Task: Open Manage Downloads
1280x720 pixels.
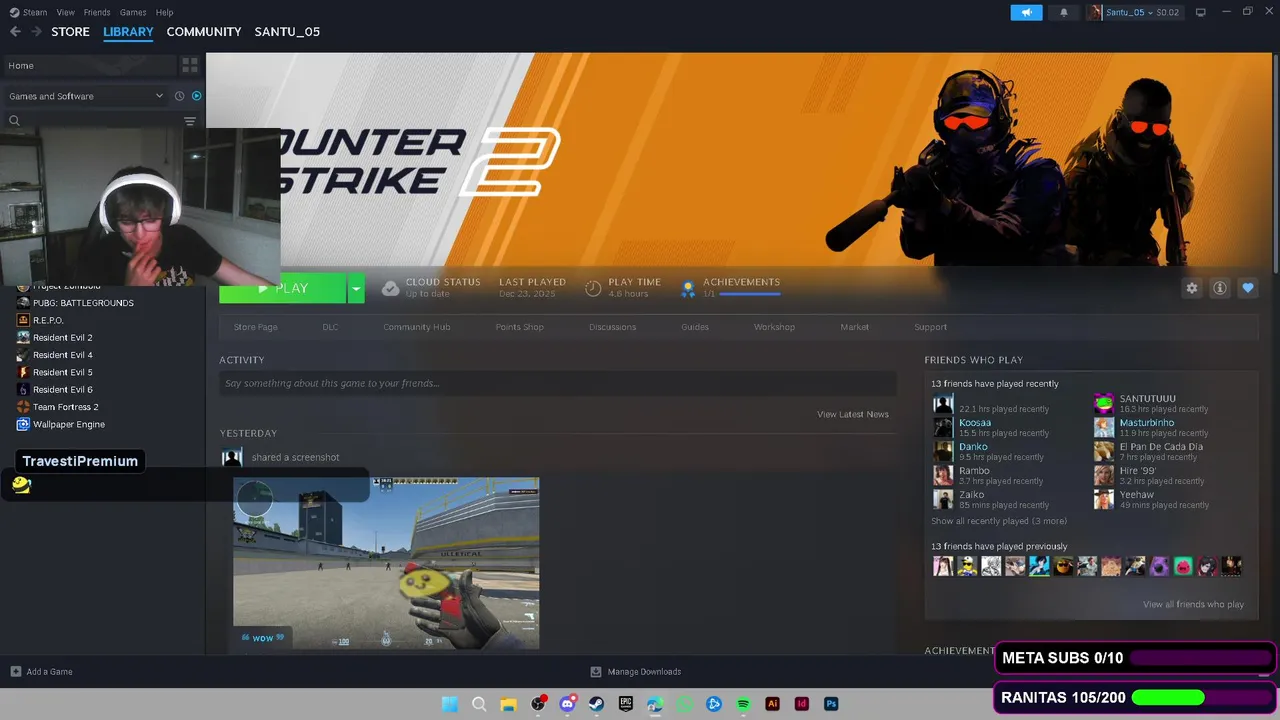Action: (636, 672)
